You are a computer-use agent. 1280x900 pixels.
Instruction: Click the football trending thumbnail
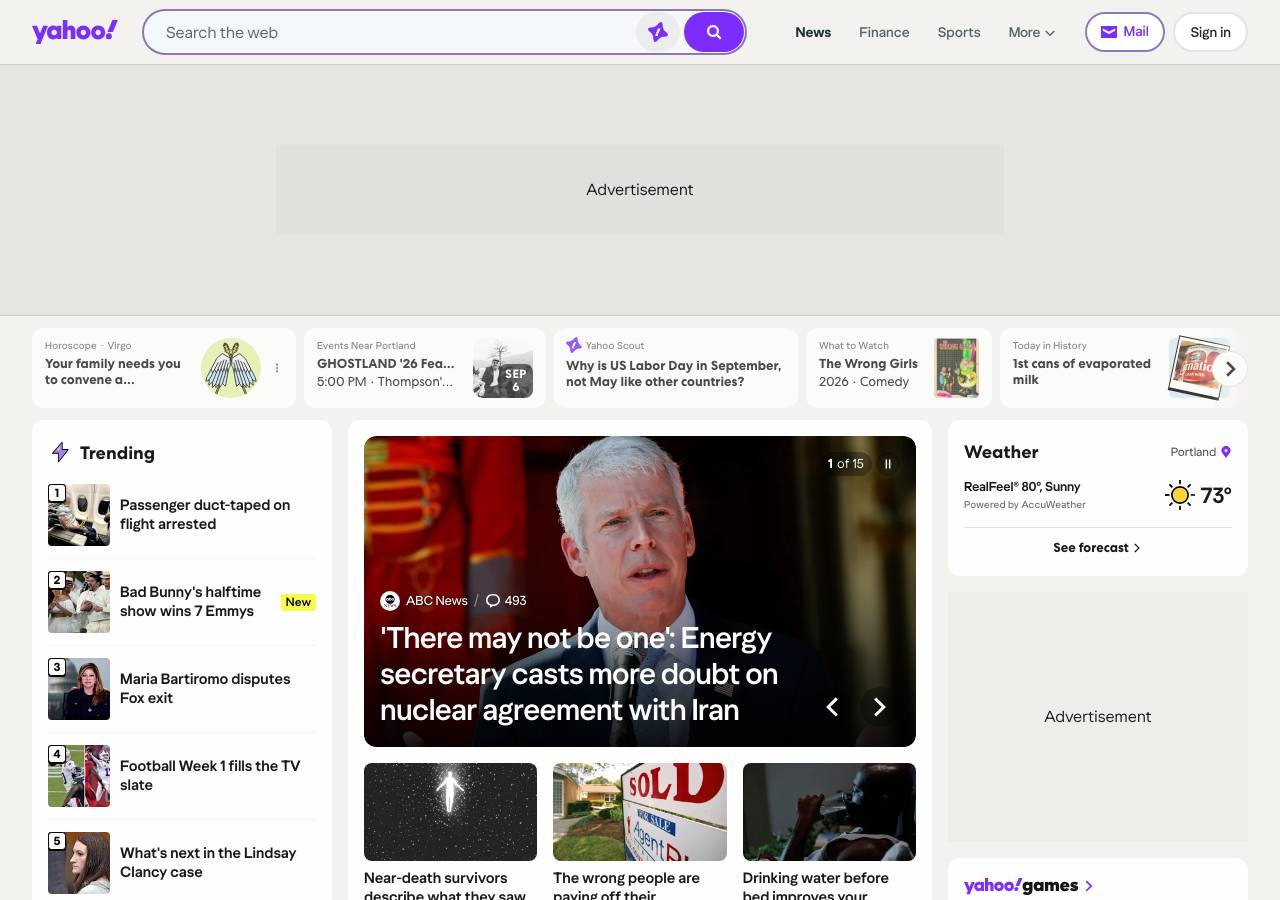pyautogui.click(x=79, y=776)
